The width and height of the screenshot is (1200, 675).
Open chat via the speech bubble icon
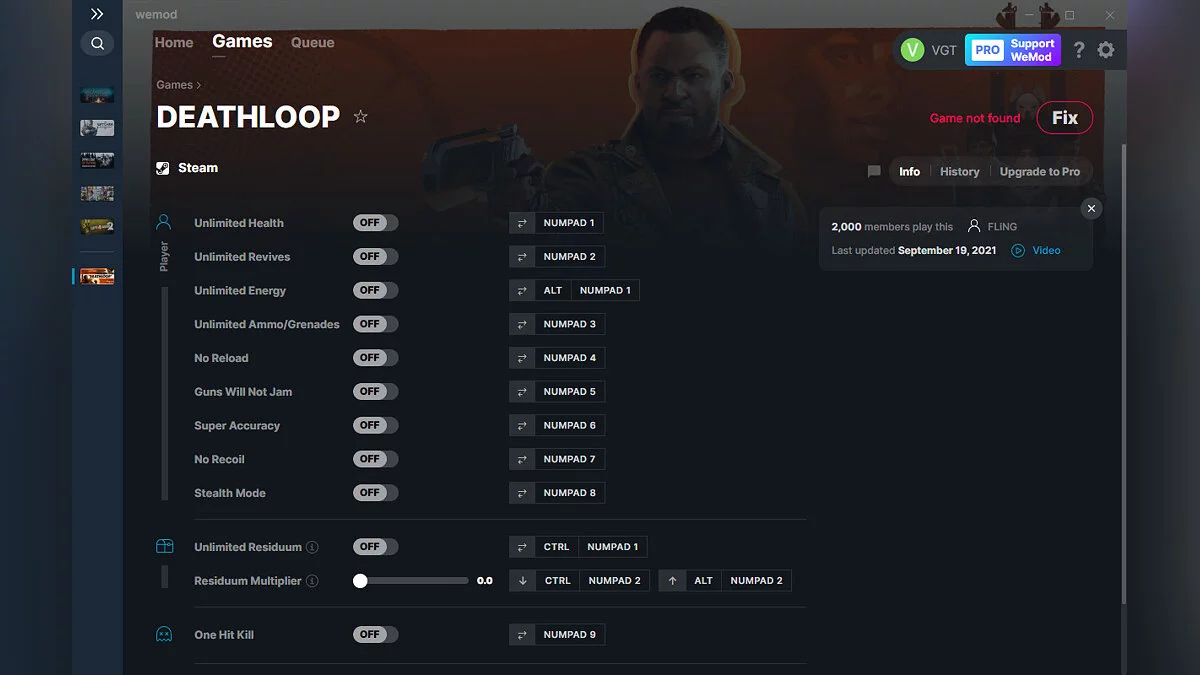pos(873,171)
